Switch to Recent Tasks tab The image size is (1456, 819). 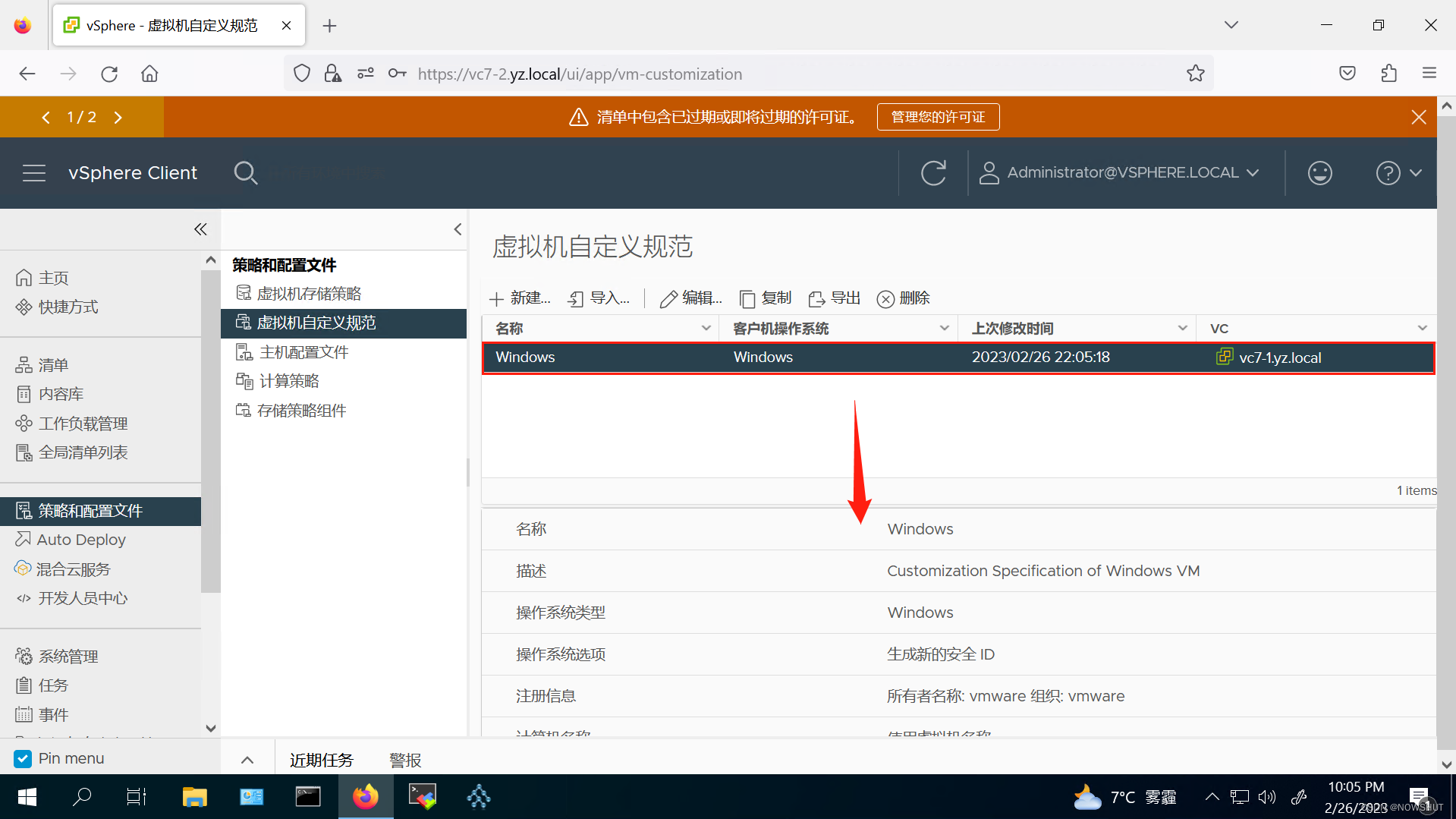(322, 760)
